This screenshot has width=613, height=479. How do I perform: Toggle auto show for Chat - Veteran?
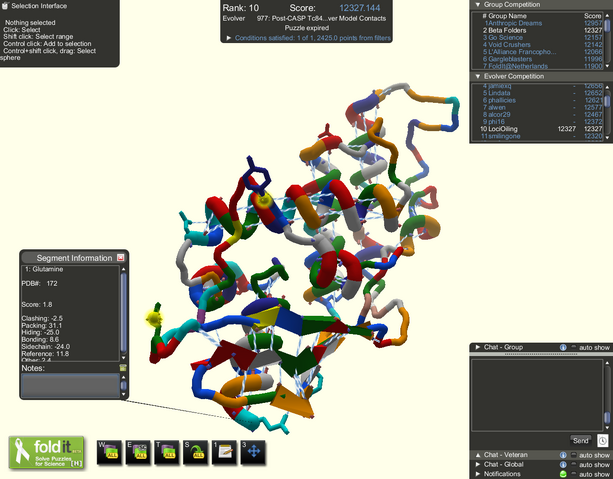tap(574, 455)
